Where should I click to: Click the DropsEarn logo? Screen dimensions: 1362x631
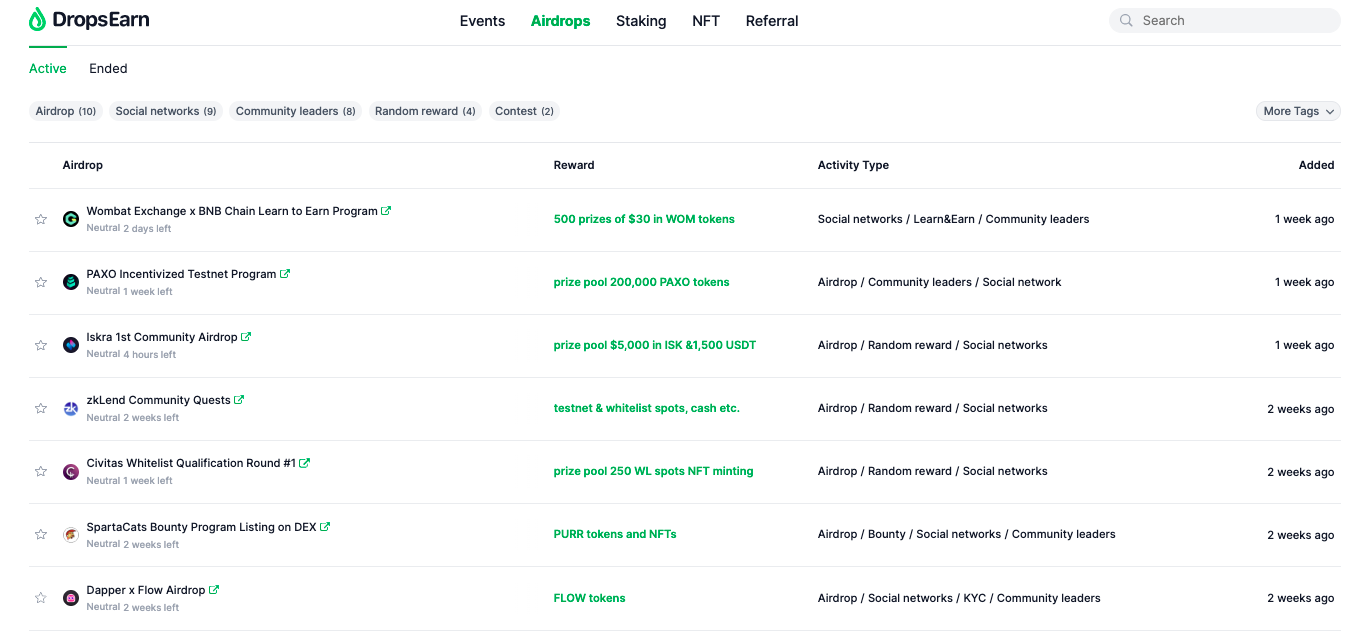[89, 20]
